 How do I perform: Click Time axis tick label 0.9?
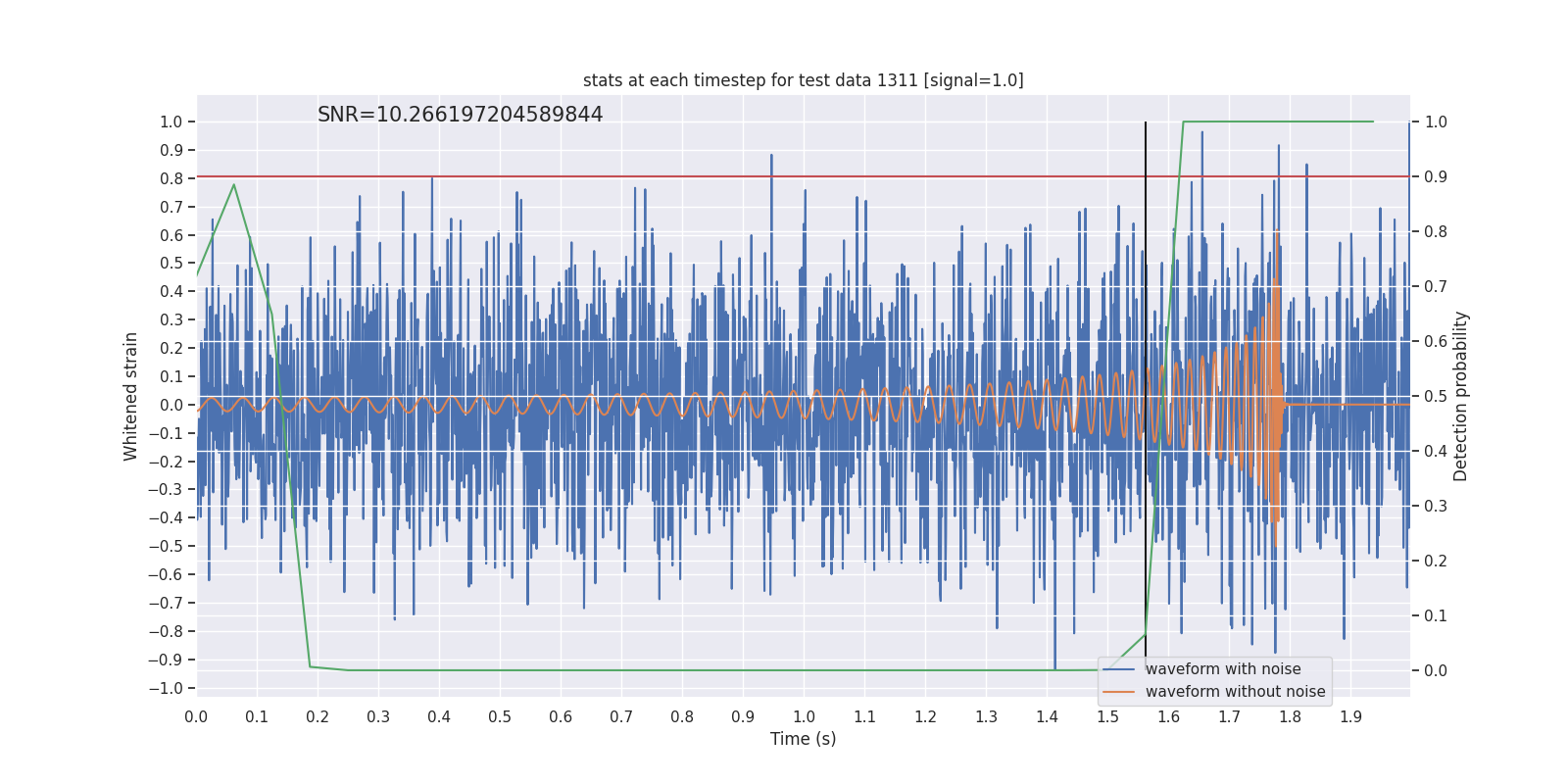pyautogui.click(x=743, y=717)
